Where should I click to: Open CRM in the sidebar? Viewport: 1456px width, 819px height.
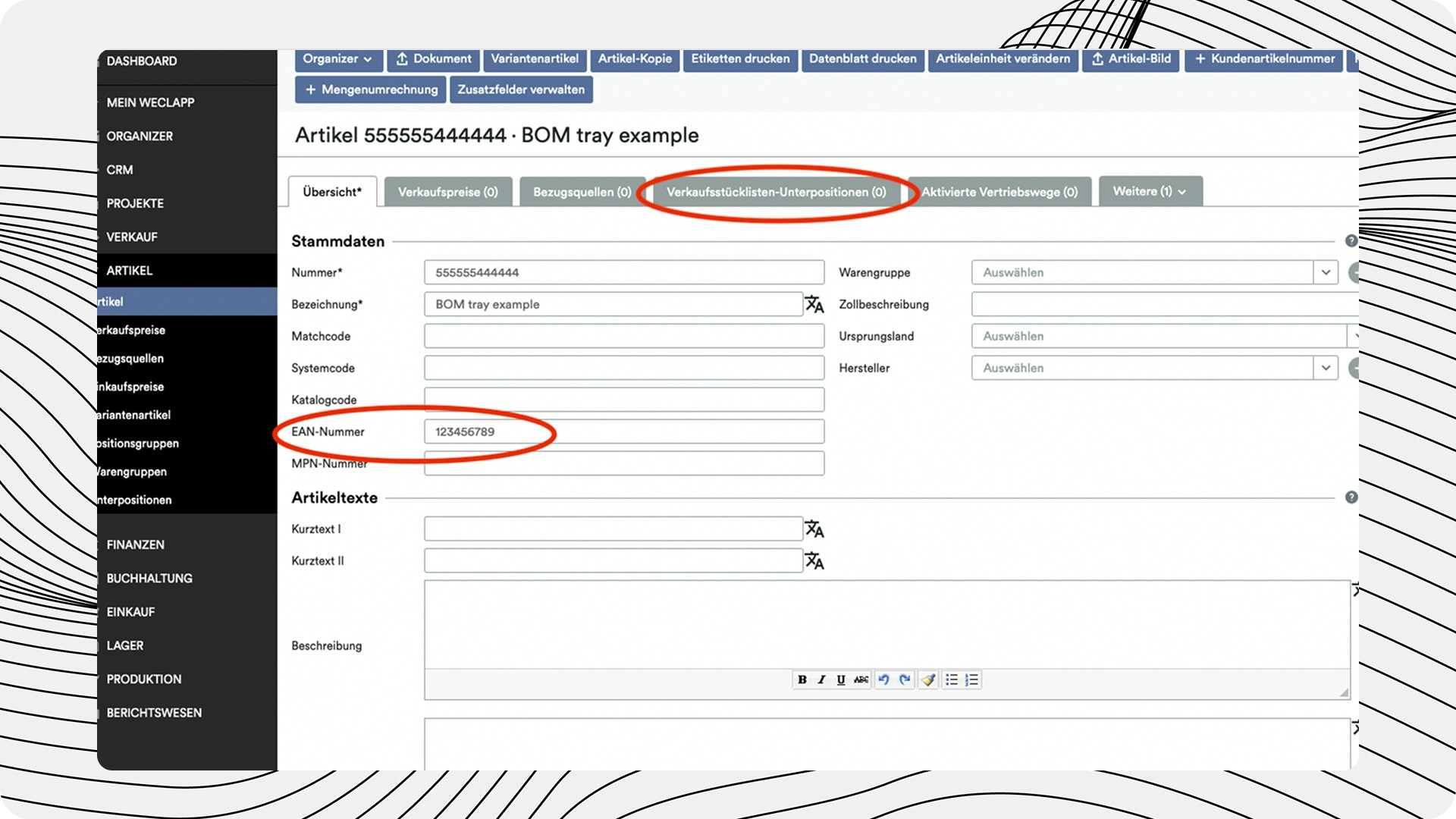(x=120, y=170)
